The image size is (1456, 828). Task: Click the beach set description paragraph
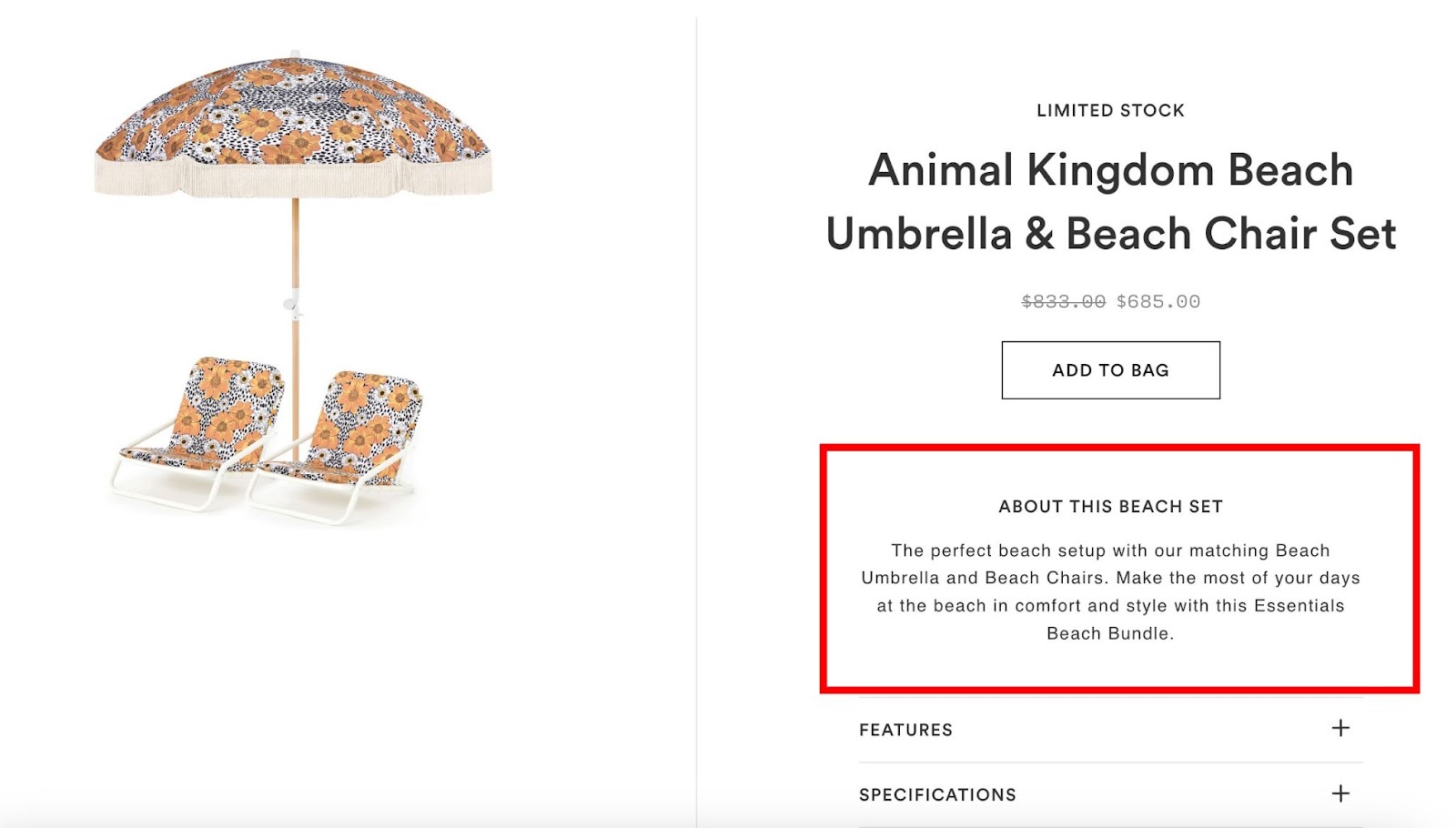click(x=1110, y=591)
